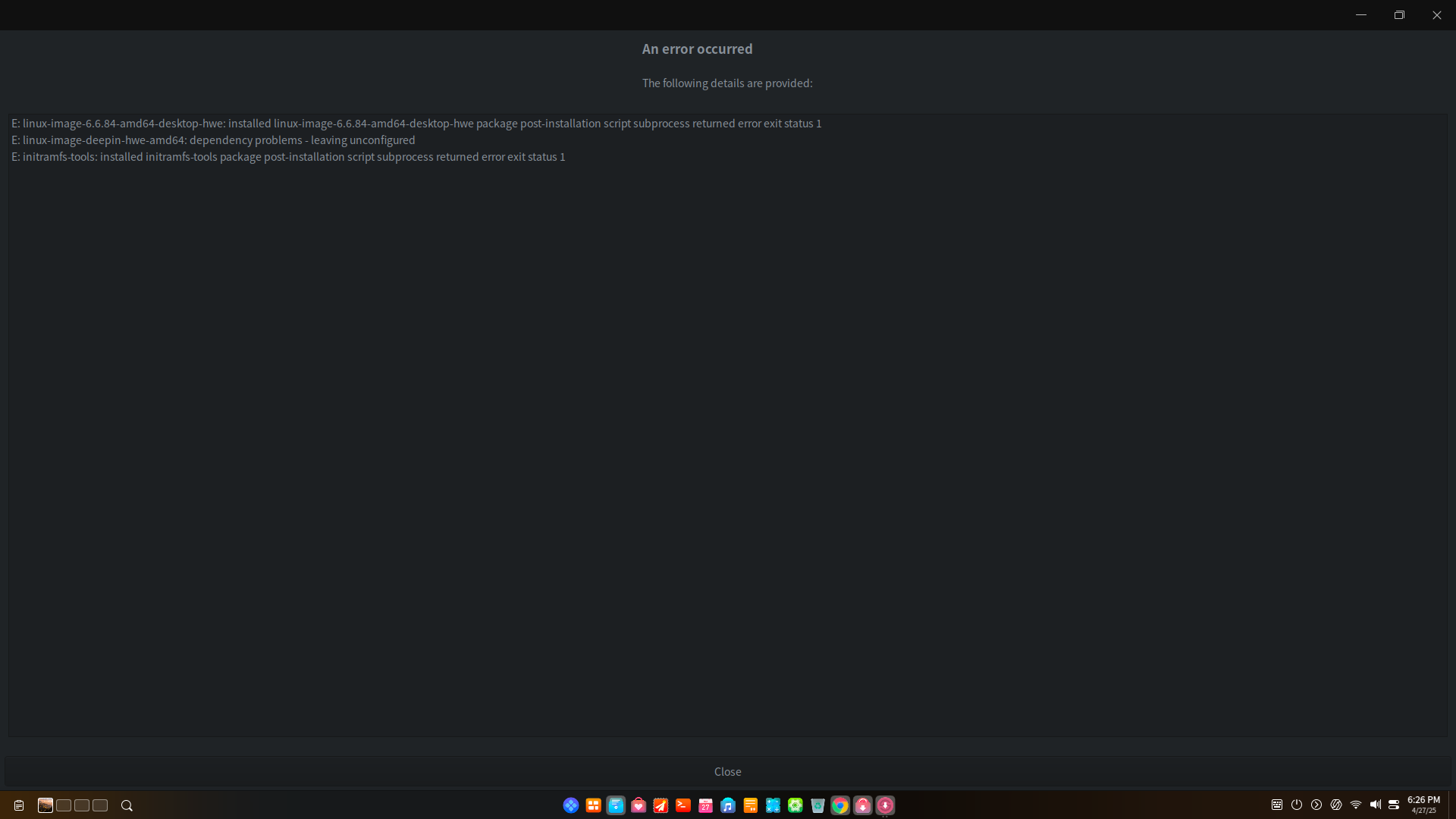1456x819 pixels.
Task: Open the pink App Store heart bag icon
Action: (639, 805)
